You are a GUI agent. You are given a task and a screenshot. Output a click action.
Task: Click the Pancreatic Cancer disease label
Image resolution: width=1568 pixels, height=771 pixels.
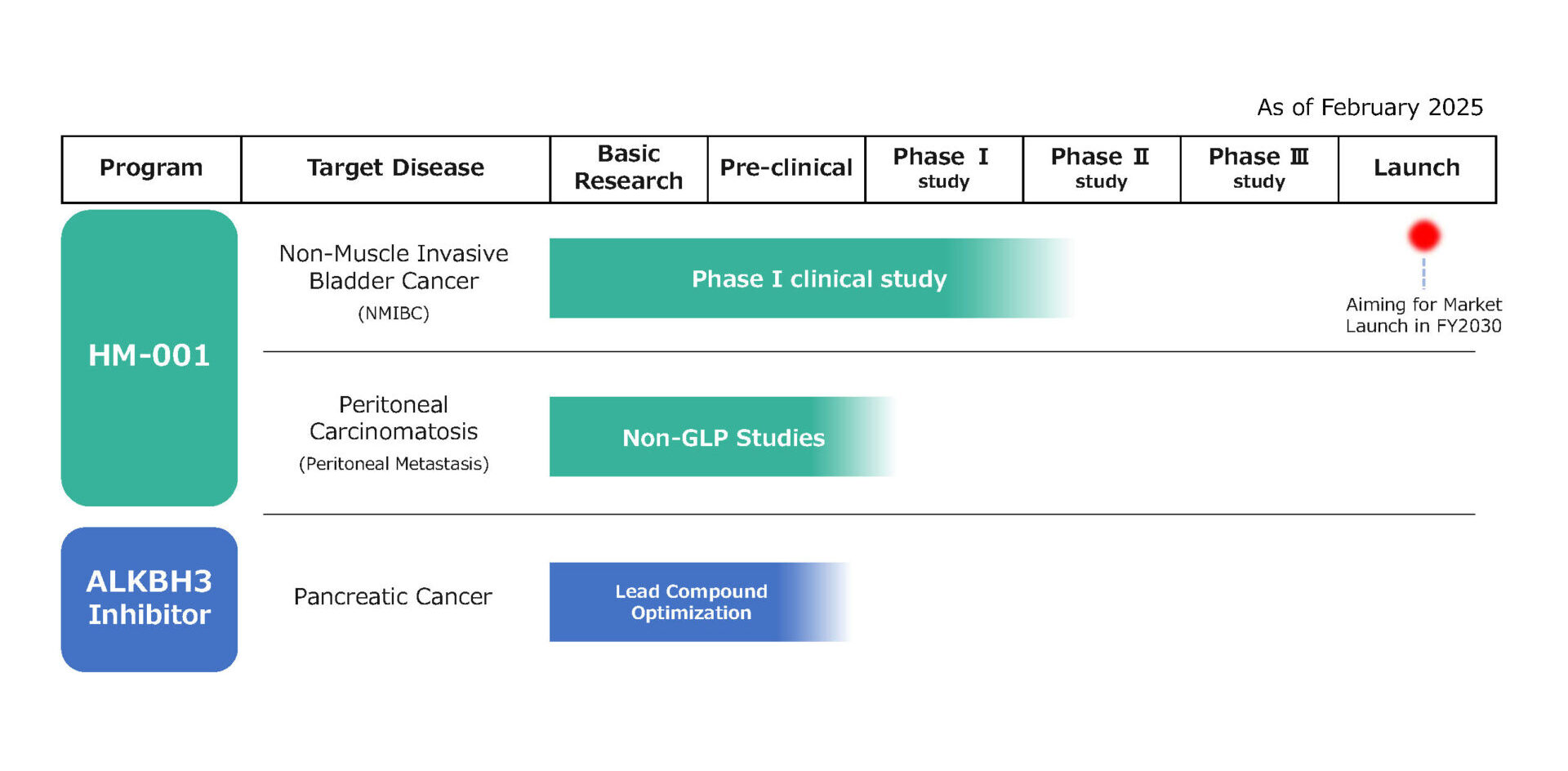(393, 597)
